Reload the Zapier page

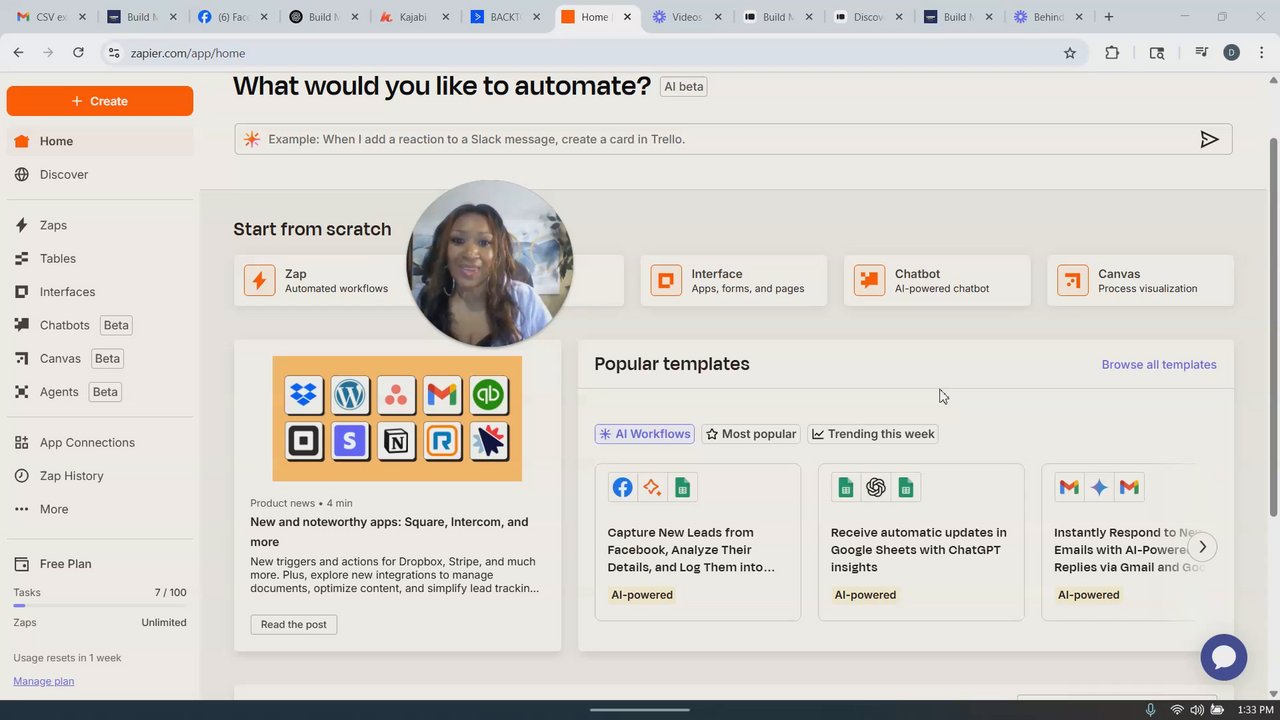(78, 53)
